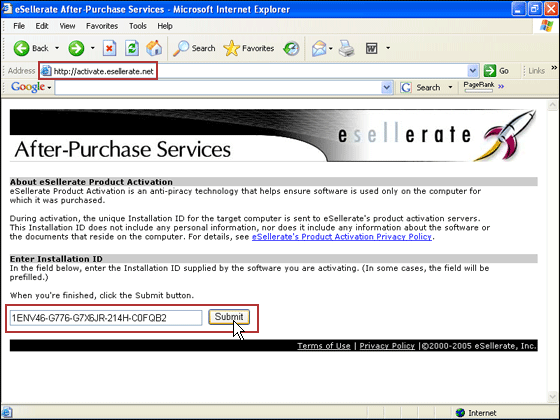This screenshot has height=420, width=560.
Task: Go to the Home page icon
Action: click(154, 48)
